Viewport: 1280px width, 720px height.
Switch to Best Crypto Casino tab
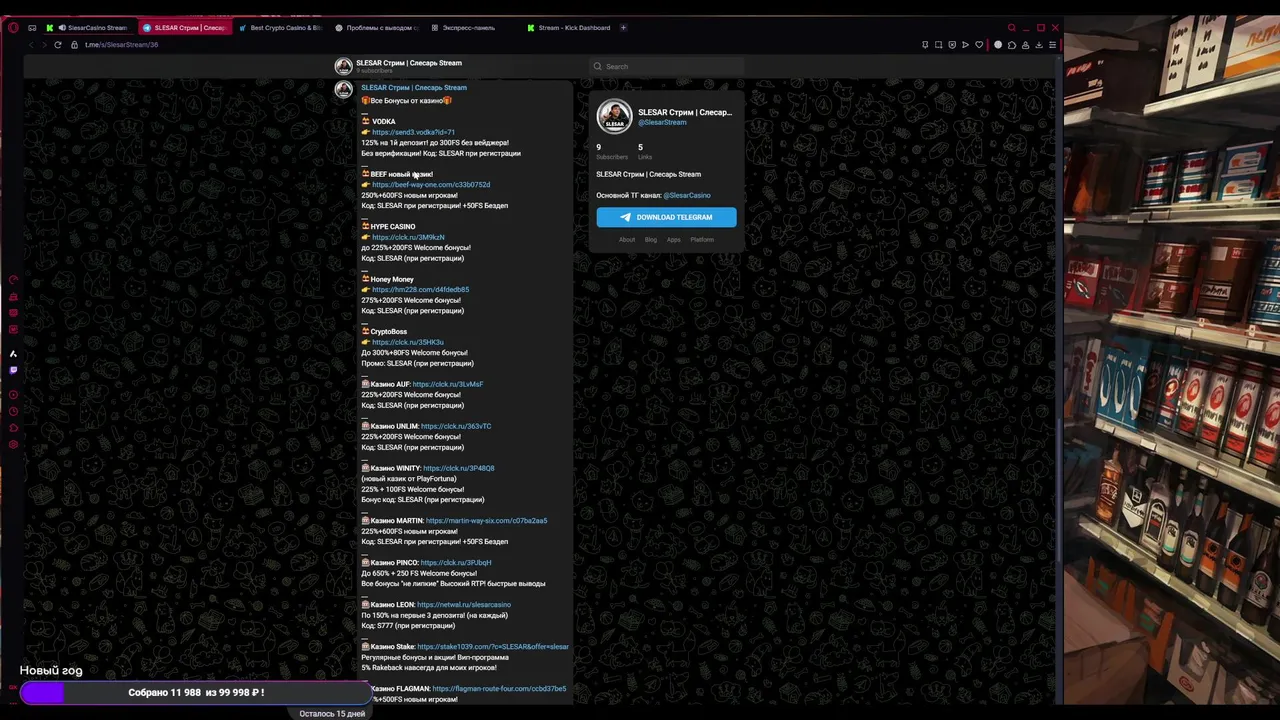(x=279, y=28)
